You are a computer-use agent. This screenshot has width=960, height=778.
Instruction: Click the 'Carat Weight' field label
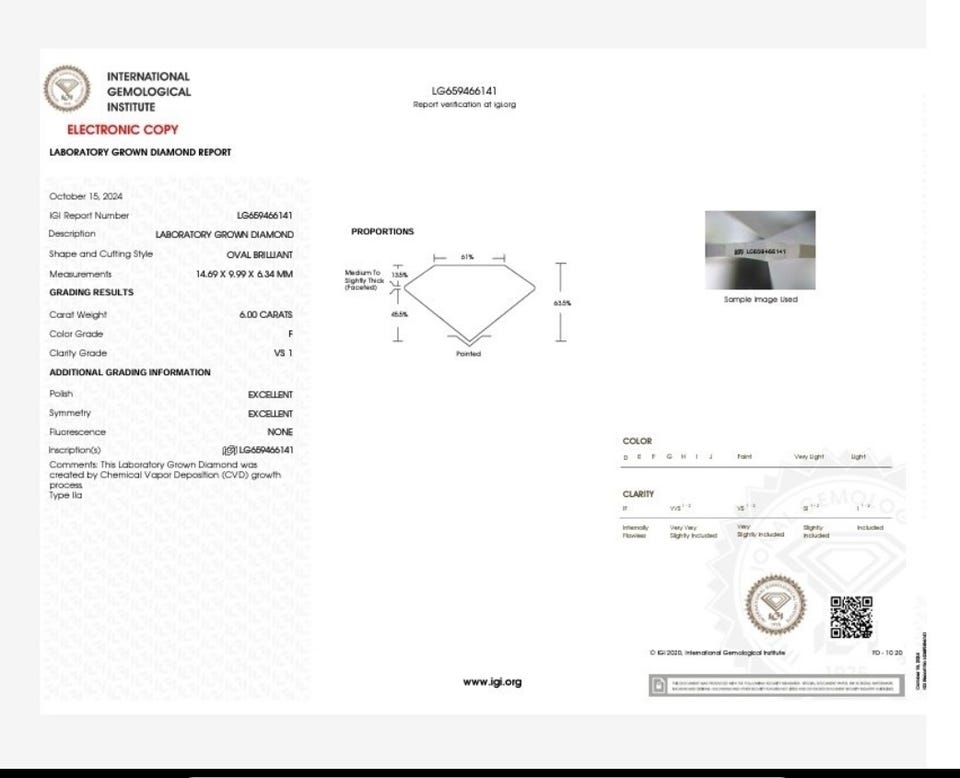click(78, 315)
